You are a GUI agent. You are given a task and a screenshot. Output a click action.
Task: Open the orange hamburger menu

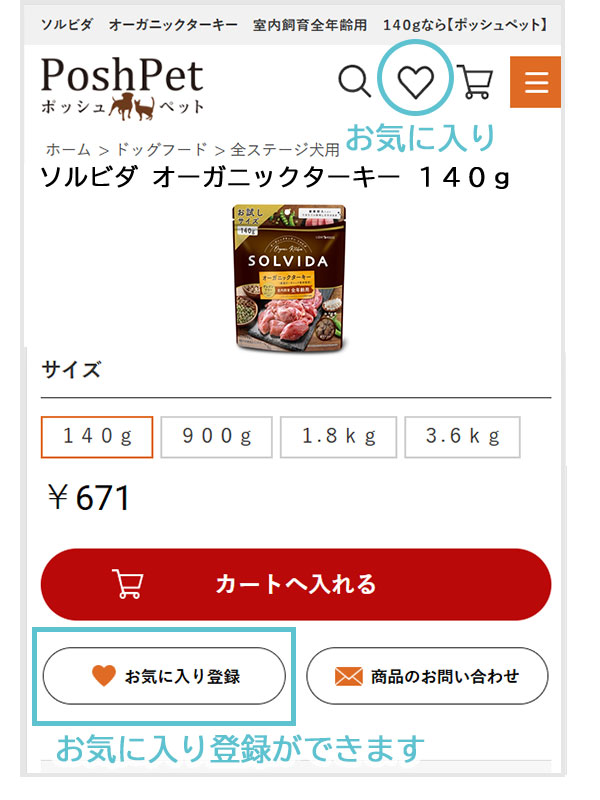pyautogui.click(x=536, y=82)
